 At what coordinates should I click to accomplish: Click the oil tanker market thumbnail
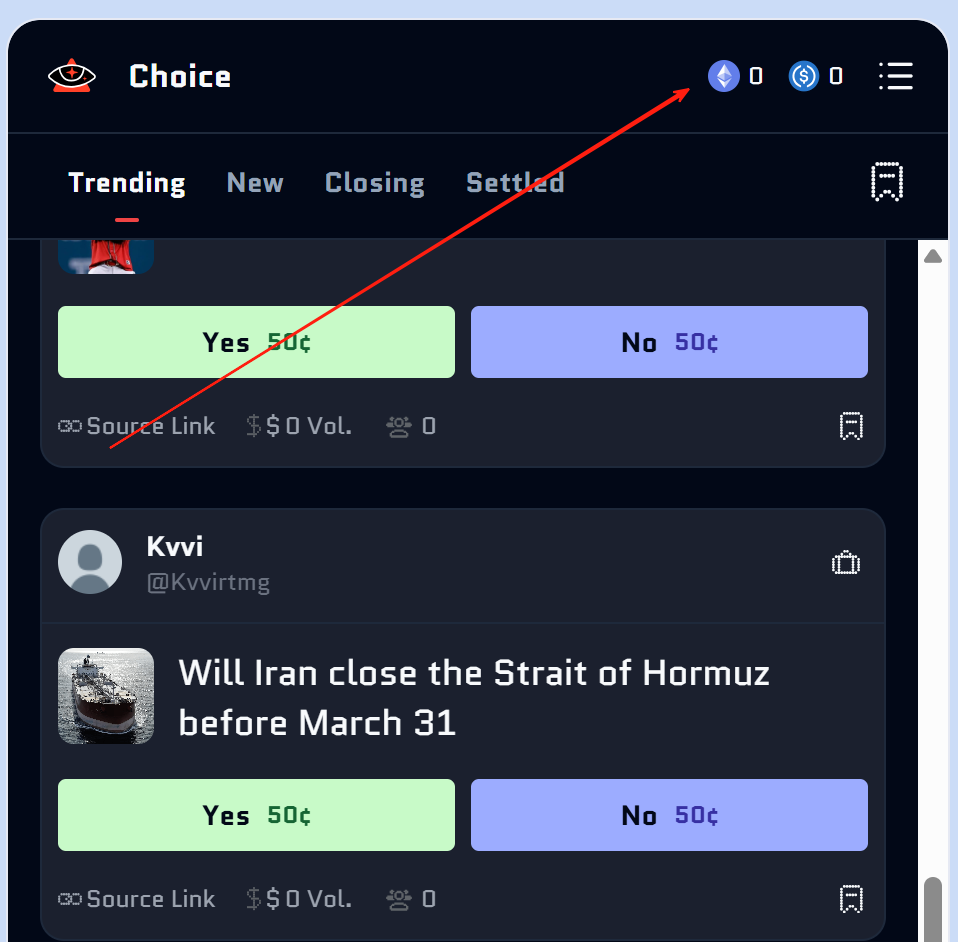tap(106, 696)
